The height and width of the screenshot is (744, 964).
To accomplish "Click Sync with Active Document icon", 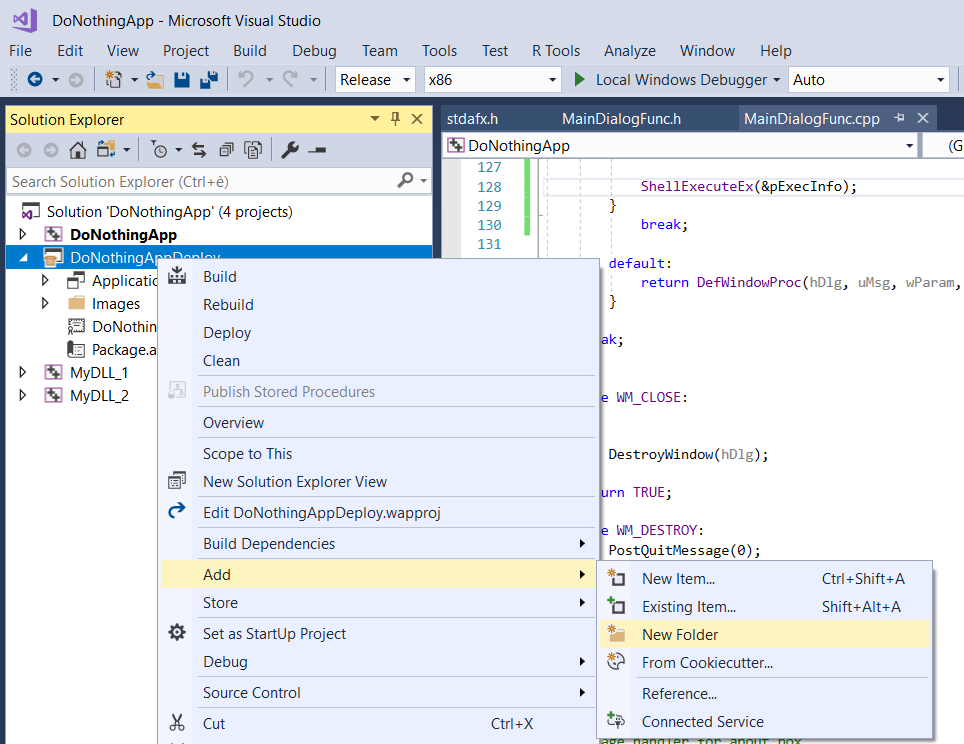I will click(x=199, y=150).
